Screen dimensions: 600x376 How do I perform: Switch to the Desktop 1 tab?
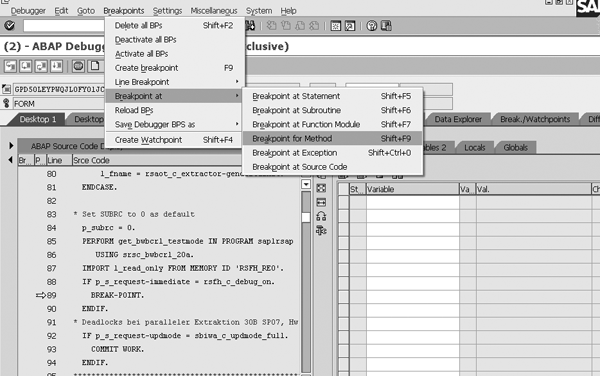pyautogui.click(x=37, y=119)
